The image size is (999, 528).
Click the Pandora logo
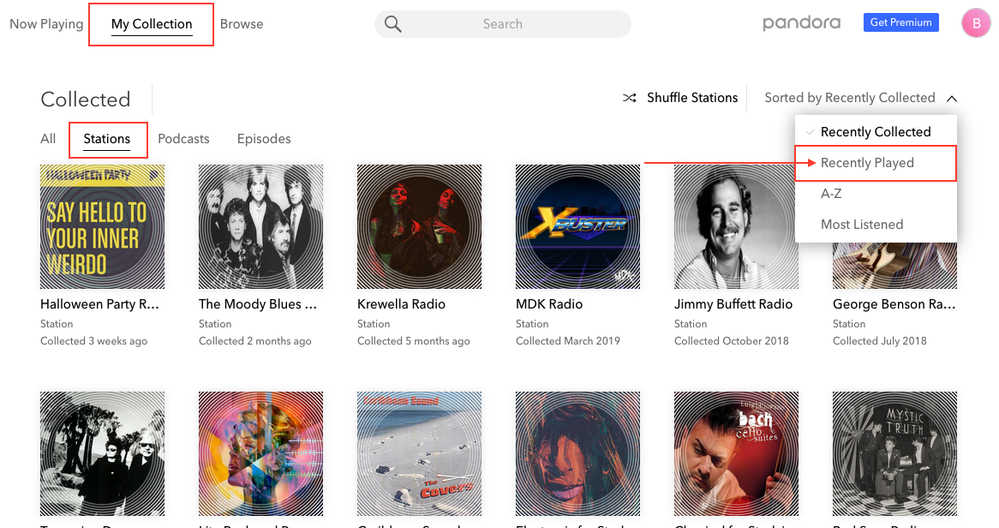[x=801, y=23]
